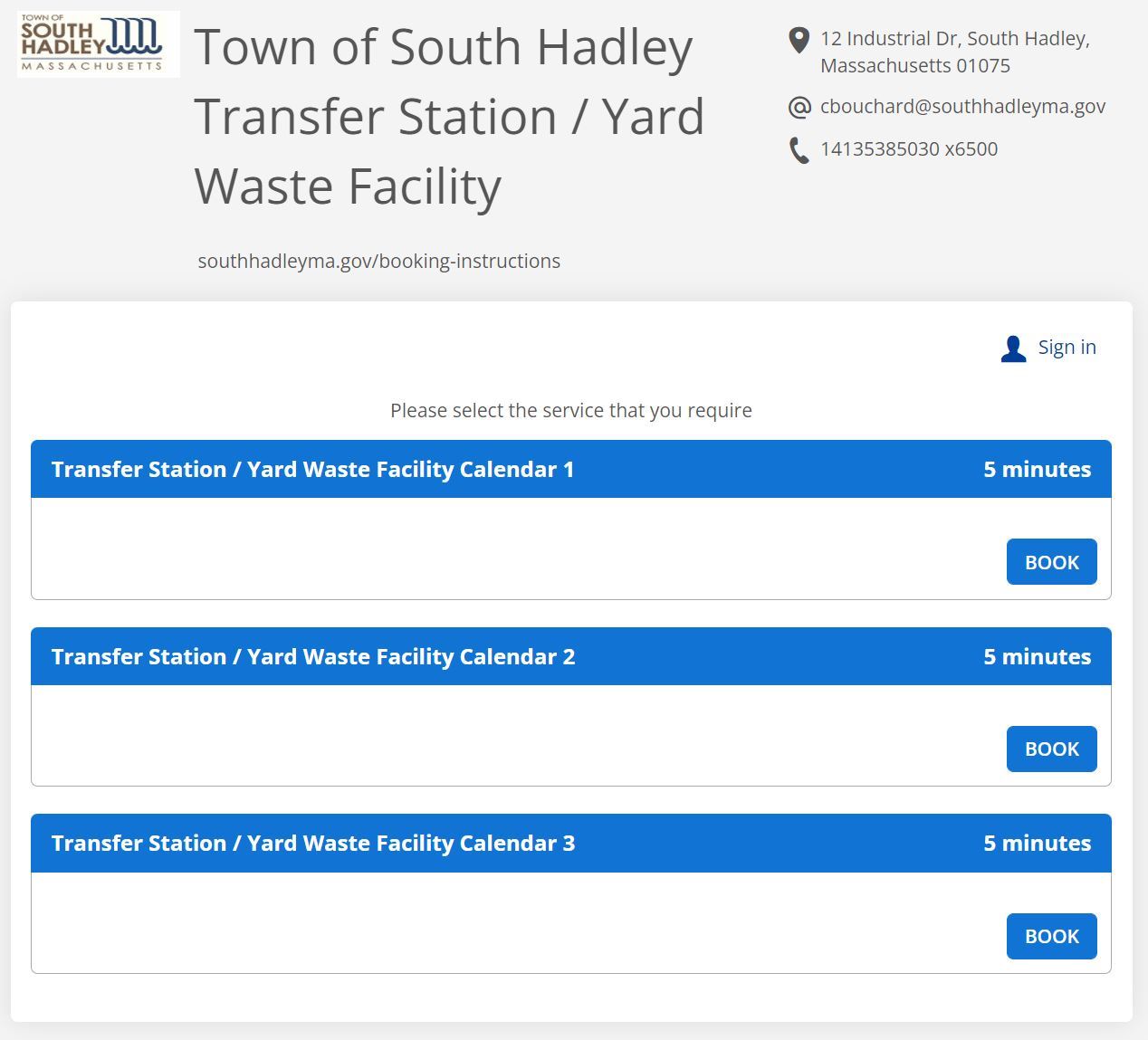
Task: Select the Calendar 2 service header
Action: 313,657
